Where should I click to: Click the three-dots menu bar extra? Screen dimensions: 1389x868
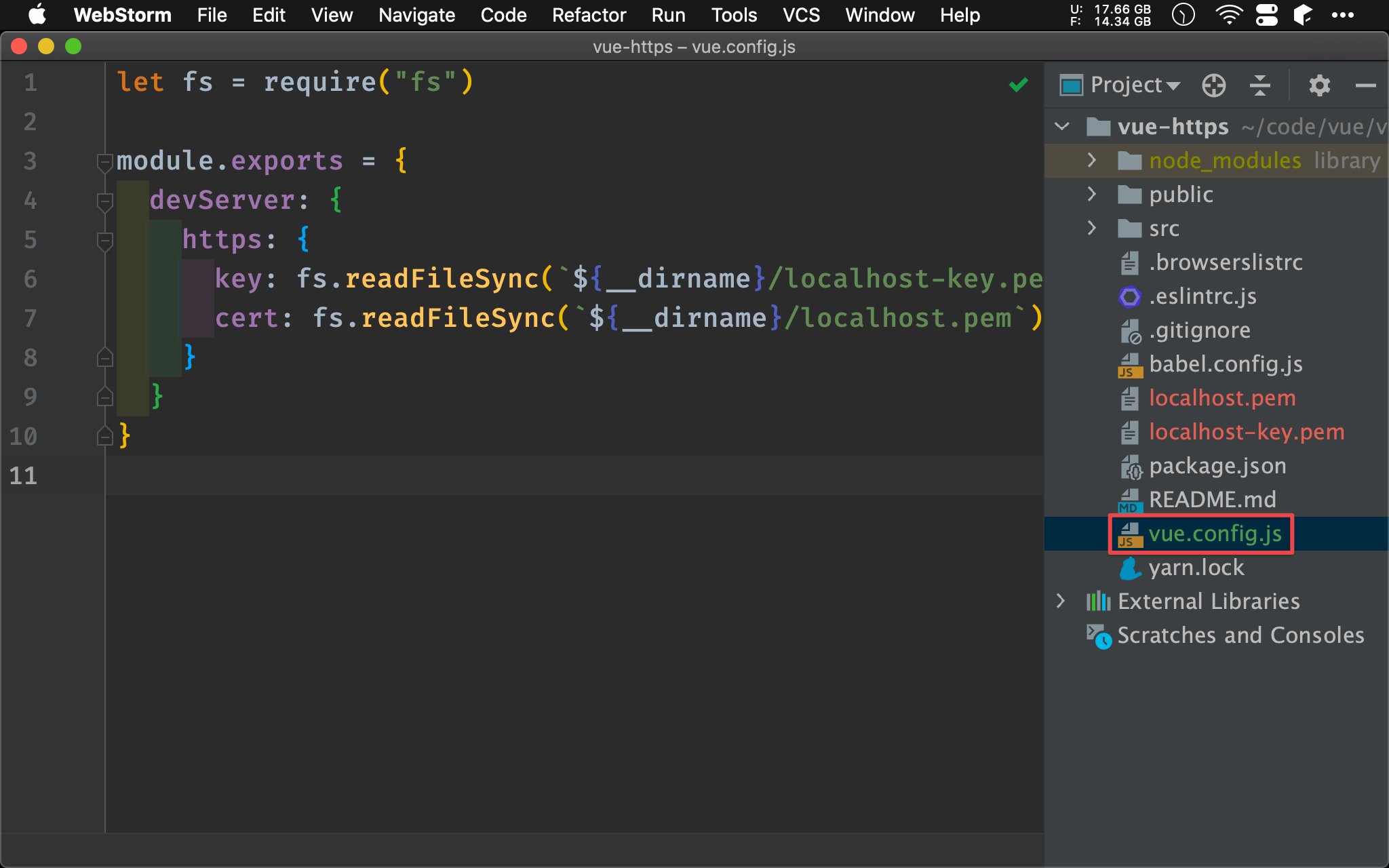(1342, 15)
